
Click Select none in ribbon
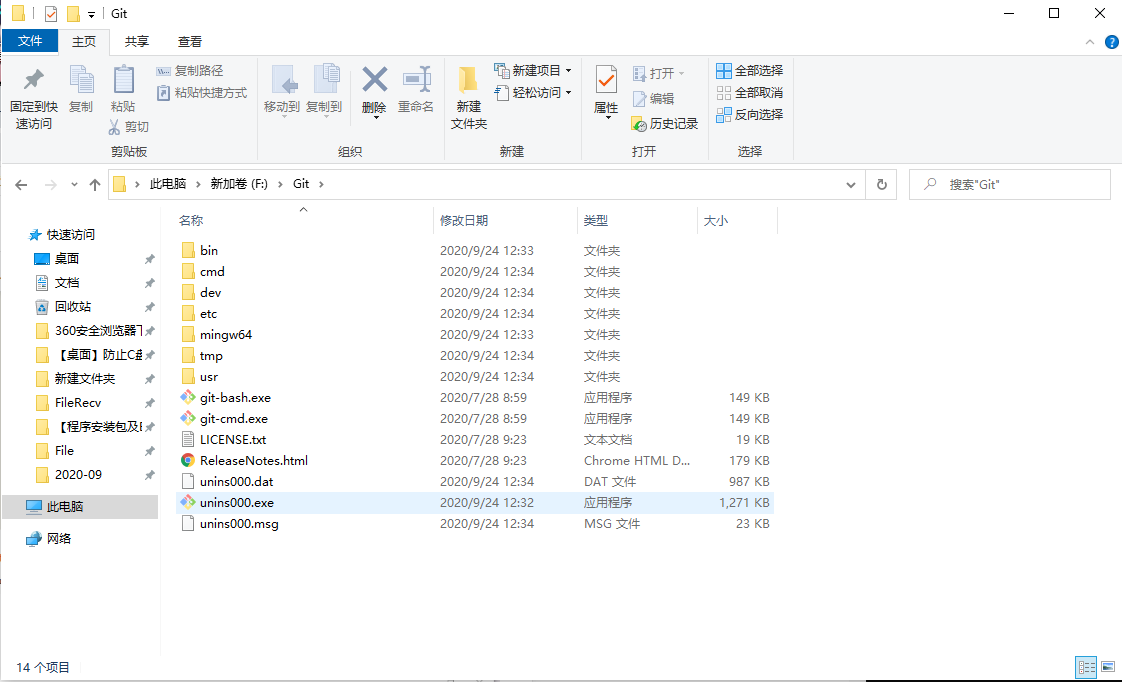(750, 93)
